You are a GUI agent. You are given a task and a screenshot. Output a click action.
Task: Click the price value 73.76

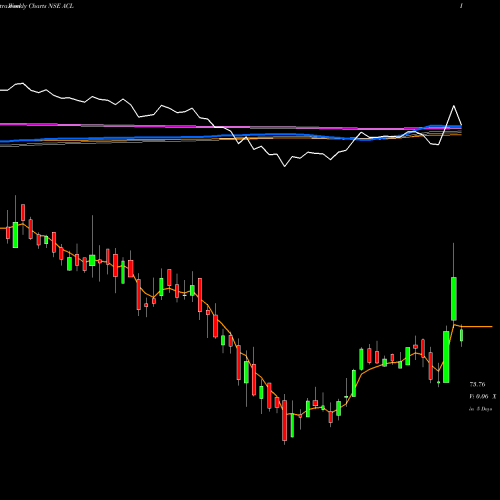[x=477, y=384]
